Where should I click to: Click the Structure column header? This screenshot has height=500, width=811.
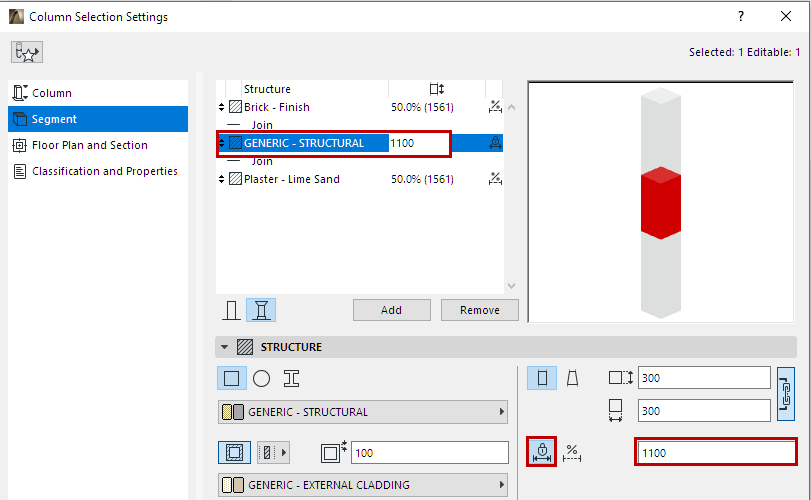coord(267,89)
